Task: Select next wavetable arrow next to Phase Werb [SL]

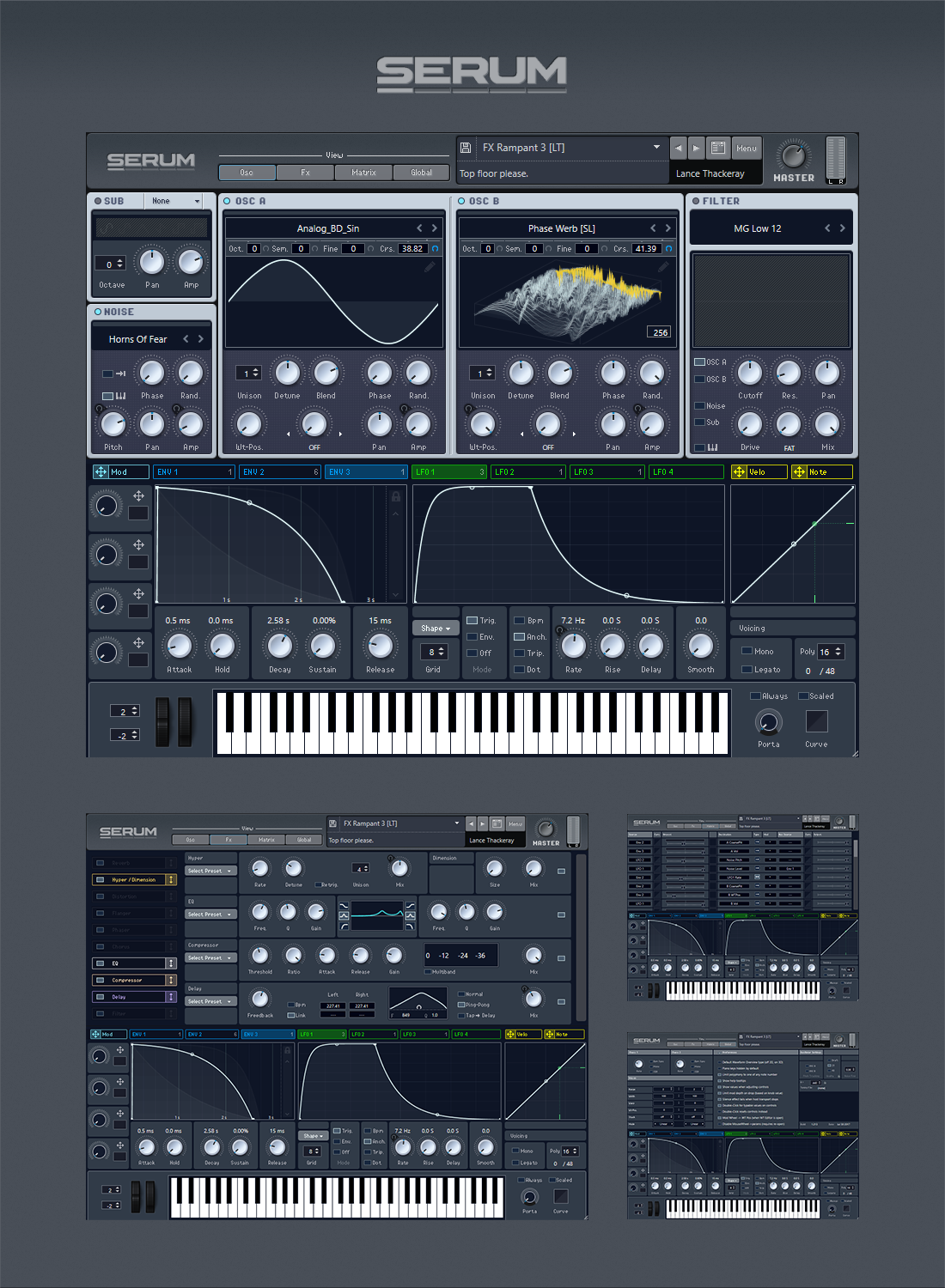Action: tap(668, 228)
